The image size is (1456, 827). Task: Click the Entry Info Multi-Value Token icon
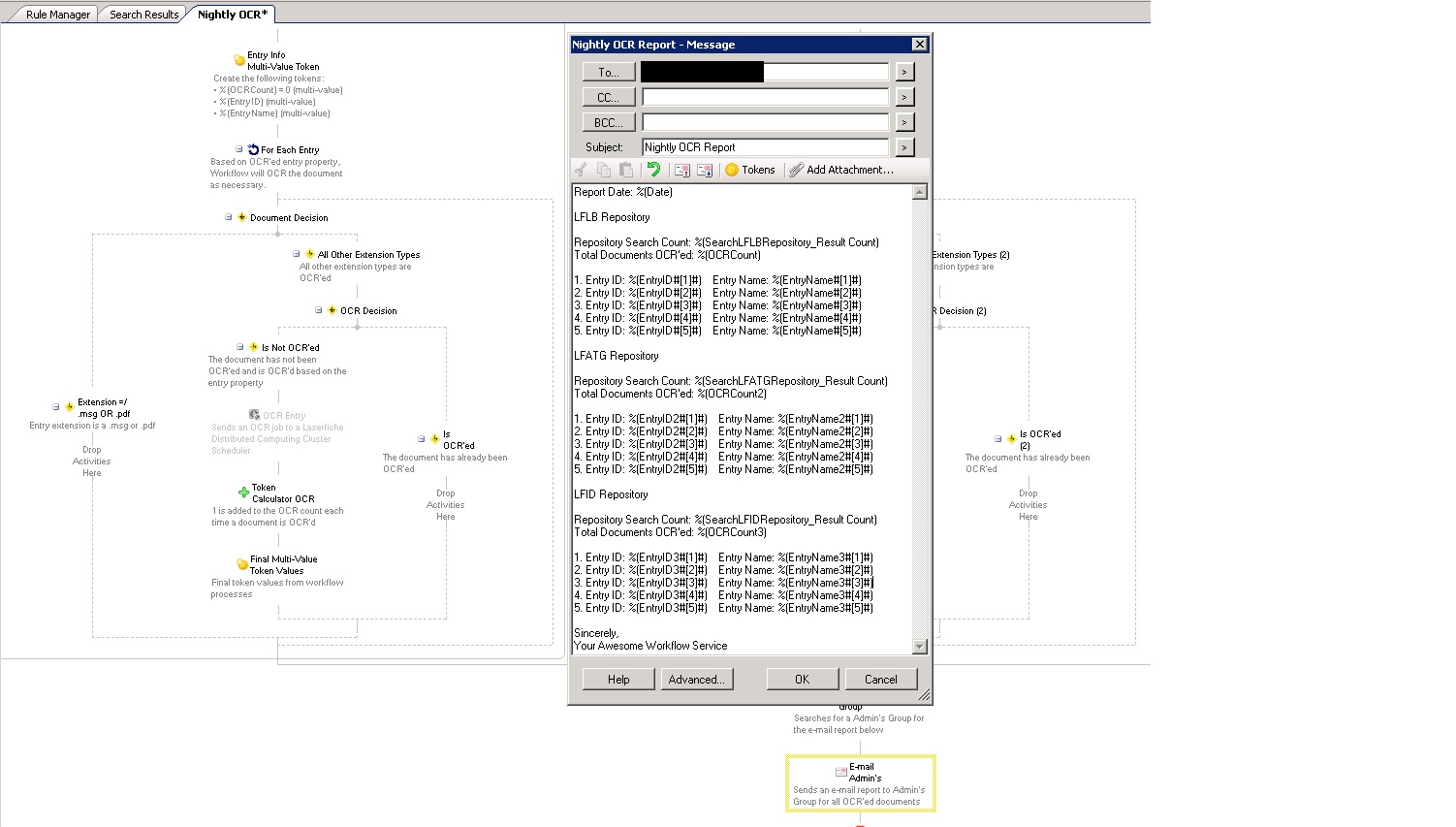pos(239,60)
